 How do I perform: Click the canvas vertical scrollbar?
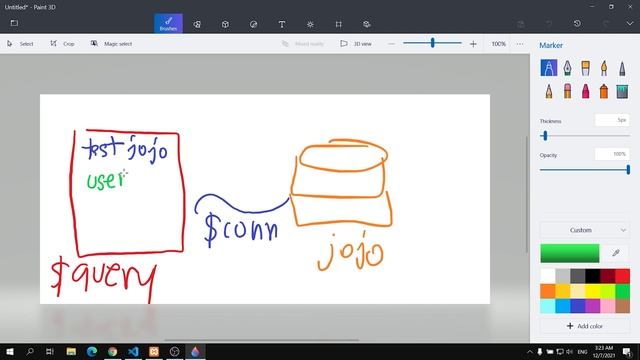[x=527, y=195]
